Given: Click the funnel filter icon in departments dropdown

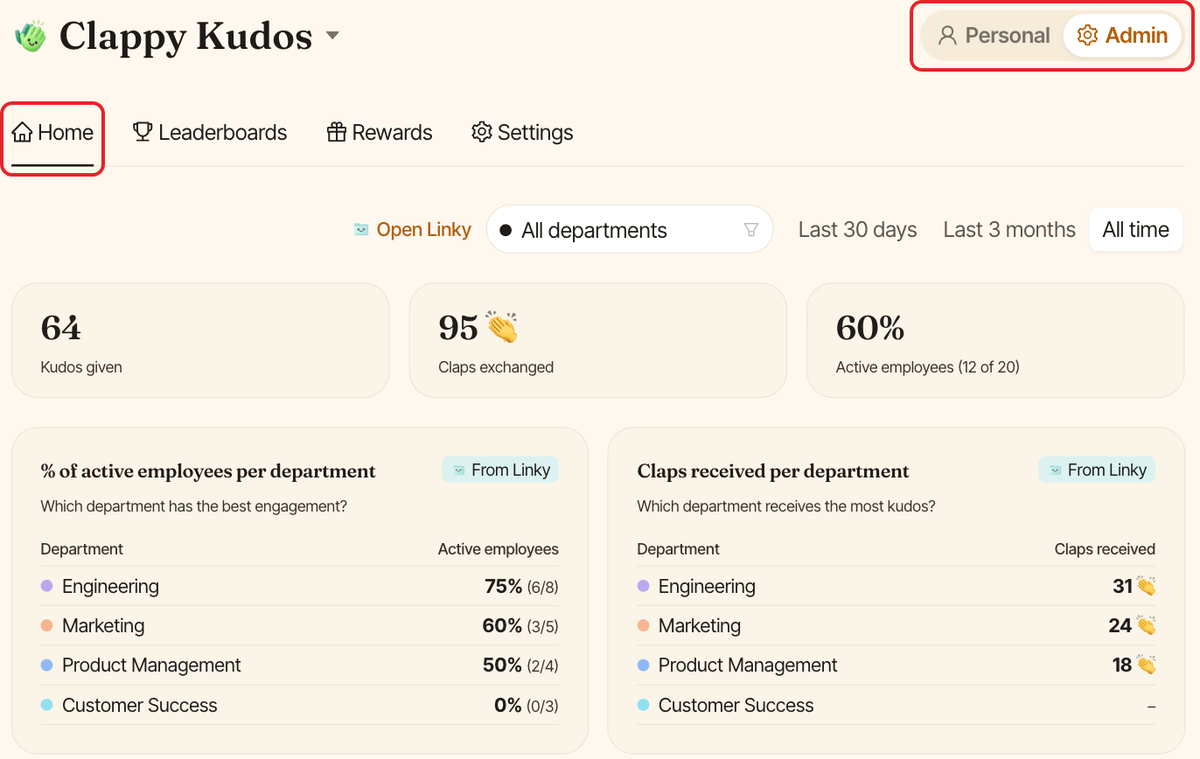Looking at the screenshot, I should pos(751,230).
